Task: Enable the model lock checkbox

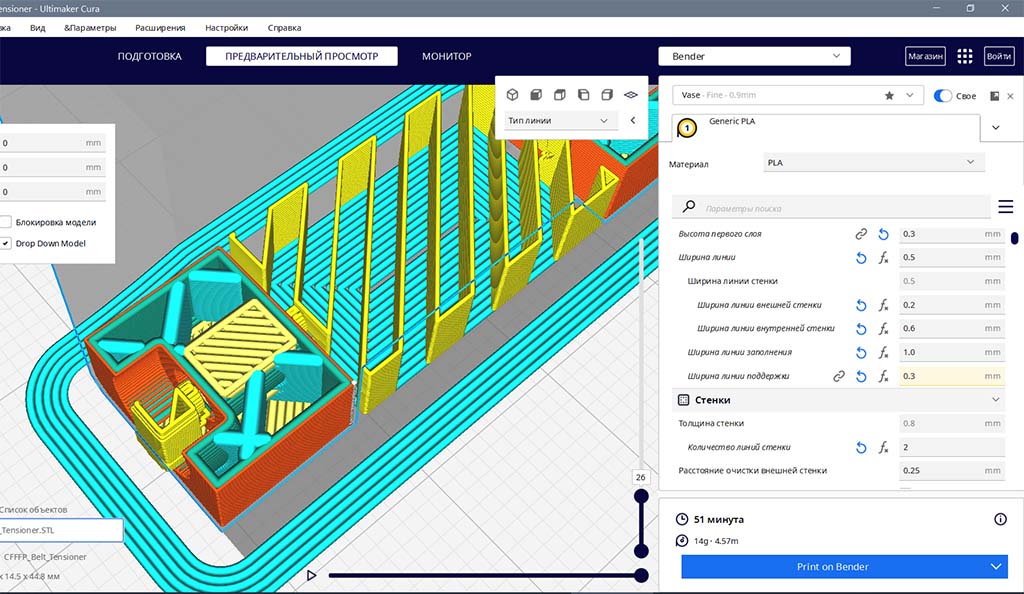Action: pos(6,222)
